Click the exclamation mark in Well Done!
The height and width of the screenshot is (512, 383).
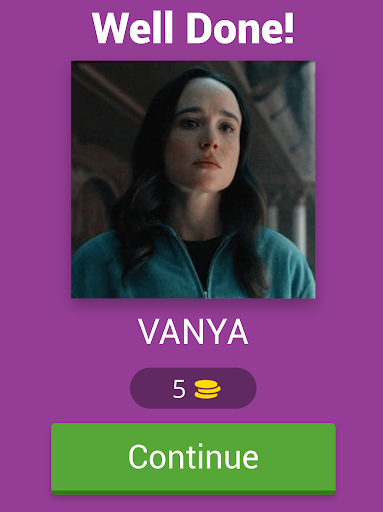click(289, 28)
